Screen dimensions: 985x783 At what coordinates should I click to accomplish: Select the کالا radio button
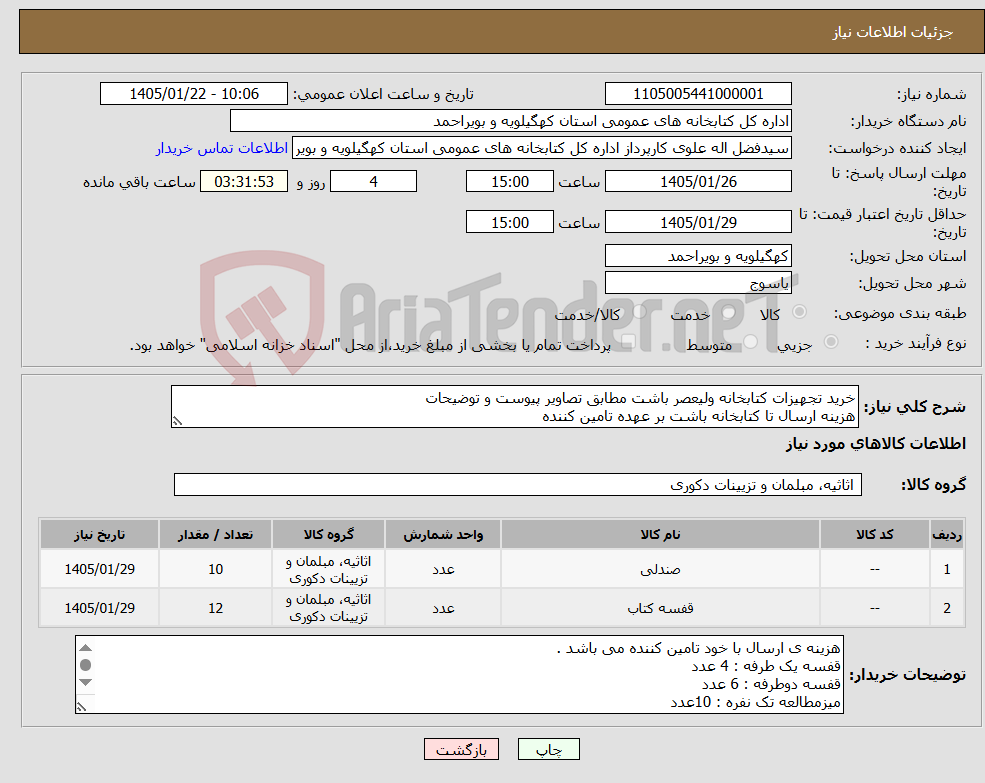(800, 312)
